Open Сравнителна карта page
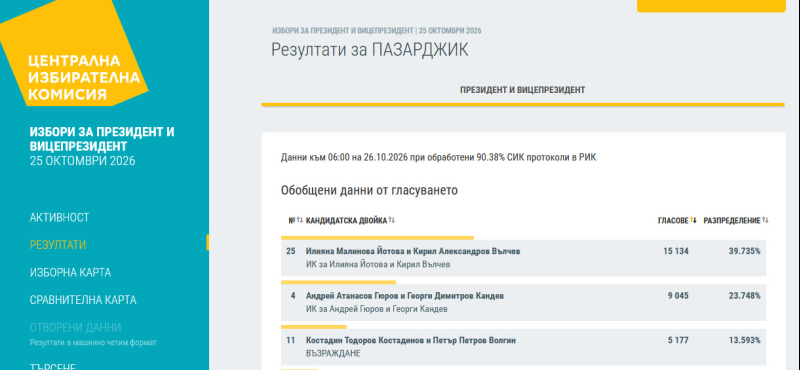 coord(83,300)
